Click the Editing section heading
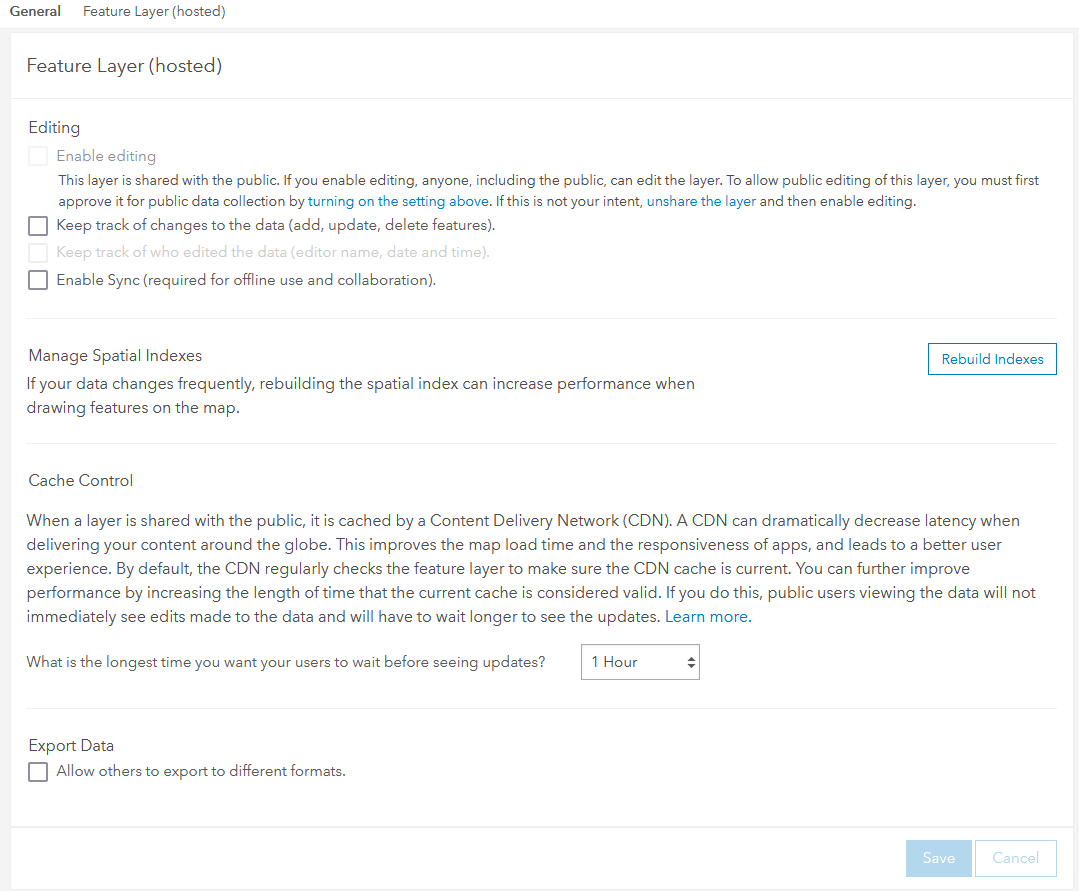Image resolution: width=1079 pixels, height=891 pixels. 54,128
